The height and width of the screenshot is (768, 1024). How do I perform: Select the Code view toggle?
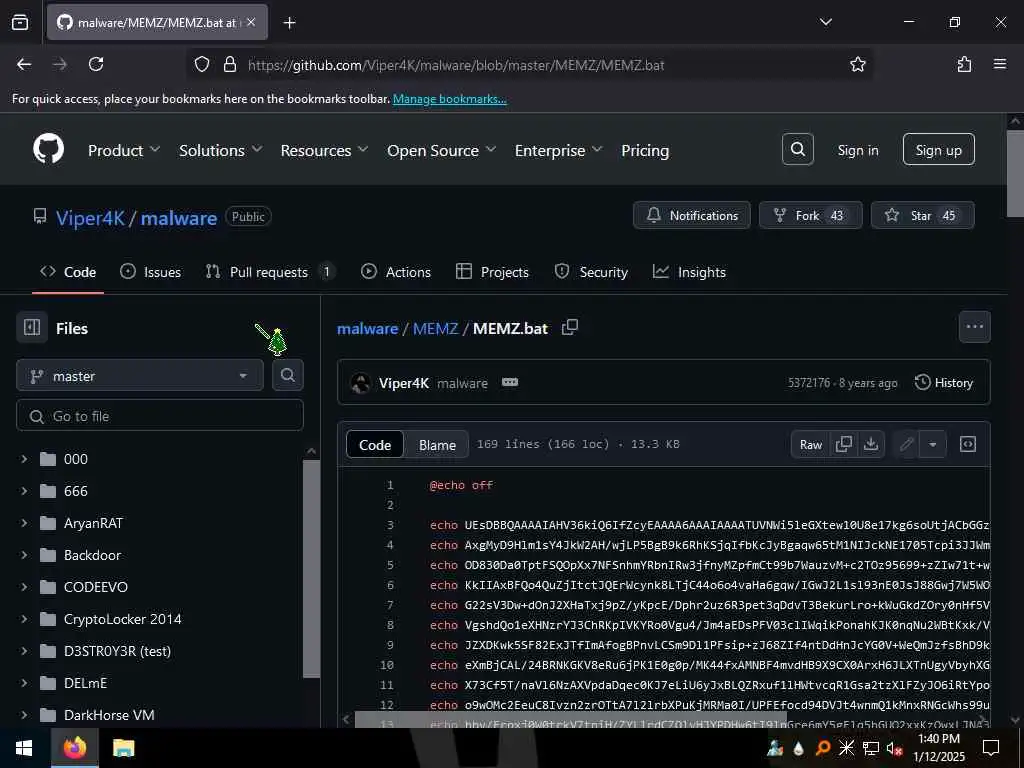coord(375,445)
